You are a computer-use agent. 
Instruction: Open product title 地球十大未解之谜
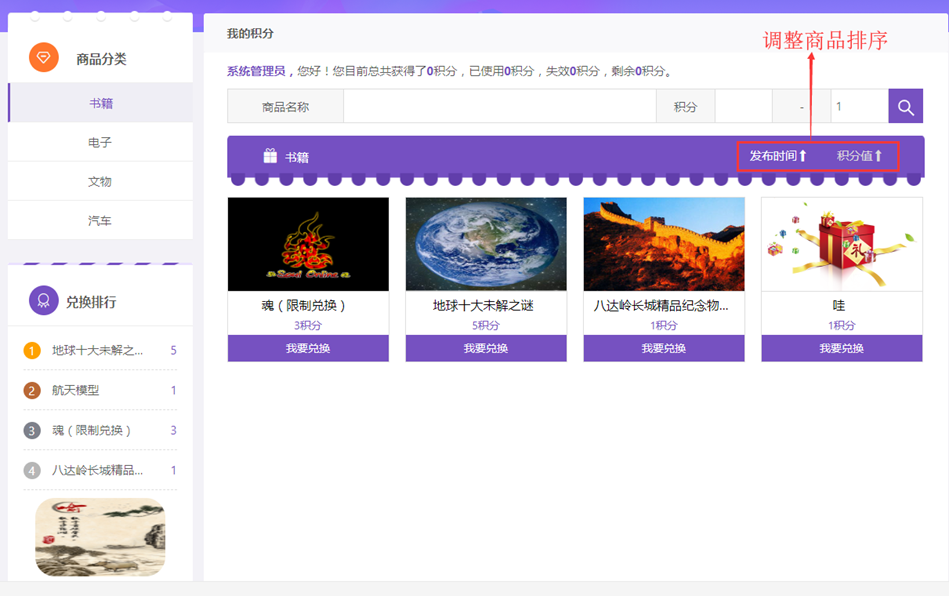pyautogui.click(x=483, y=306)
